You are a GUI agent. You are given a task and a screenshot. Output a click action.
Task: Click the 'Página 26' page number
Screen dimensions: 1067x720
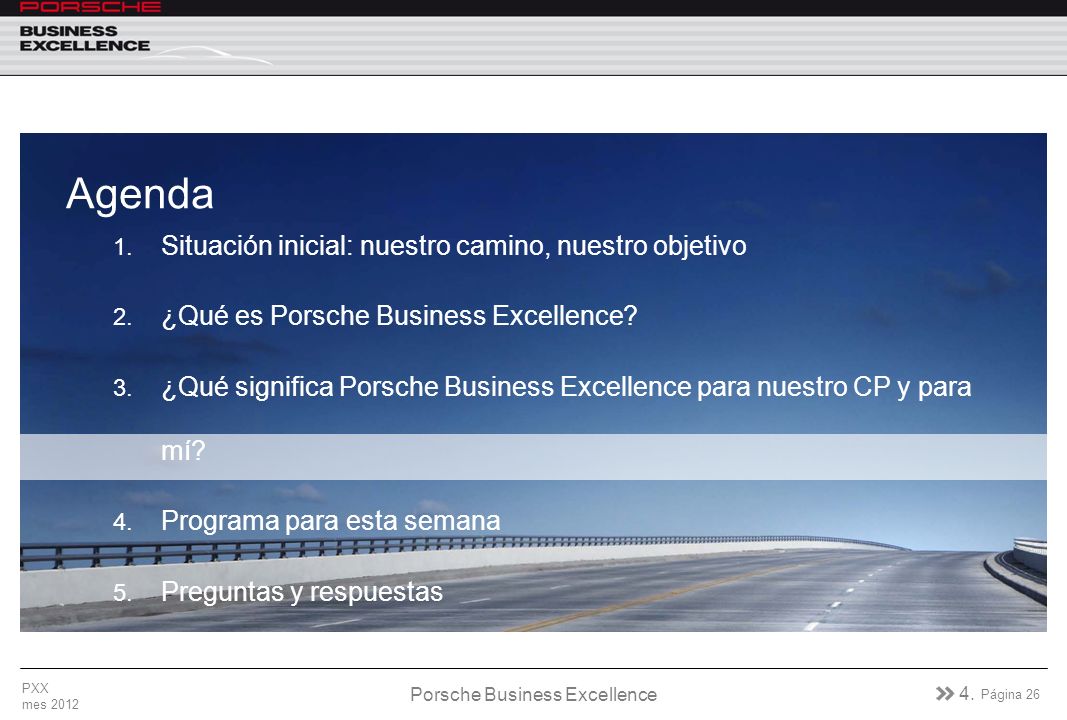(1011, 695)
